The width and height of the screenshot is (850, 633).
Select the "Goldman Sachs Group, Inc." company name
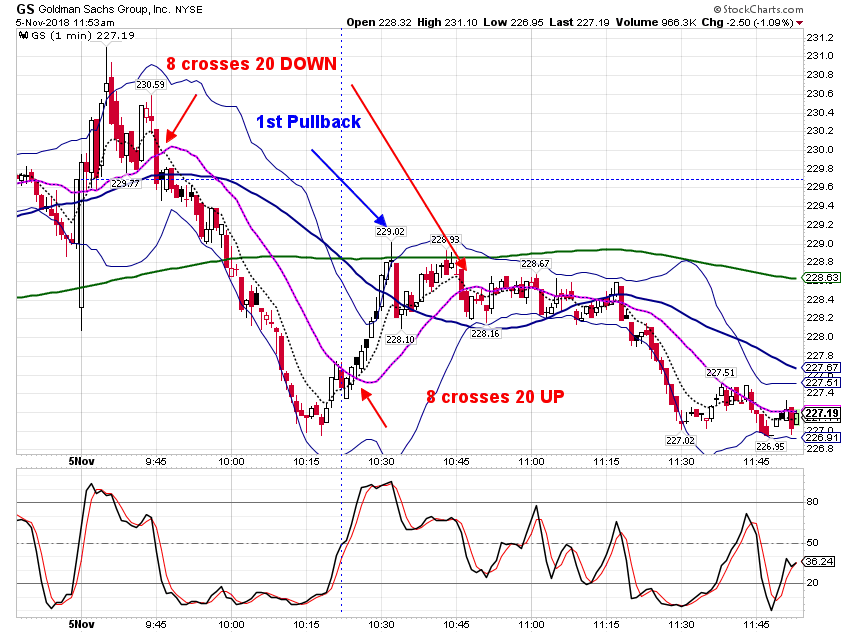click(x=104, y=9)
